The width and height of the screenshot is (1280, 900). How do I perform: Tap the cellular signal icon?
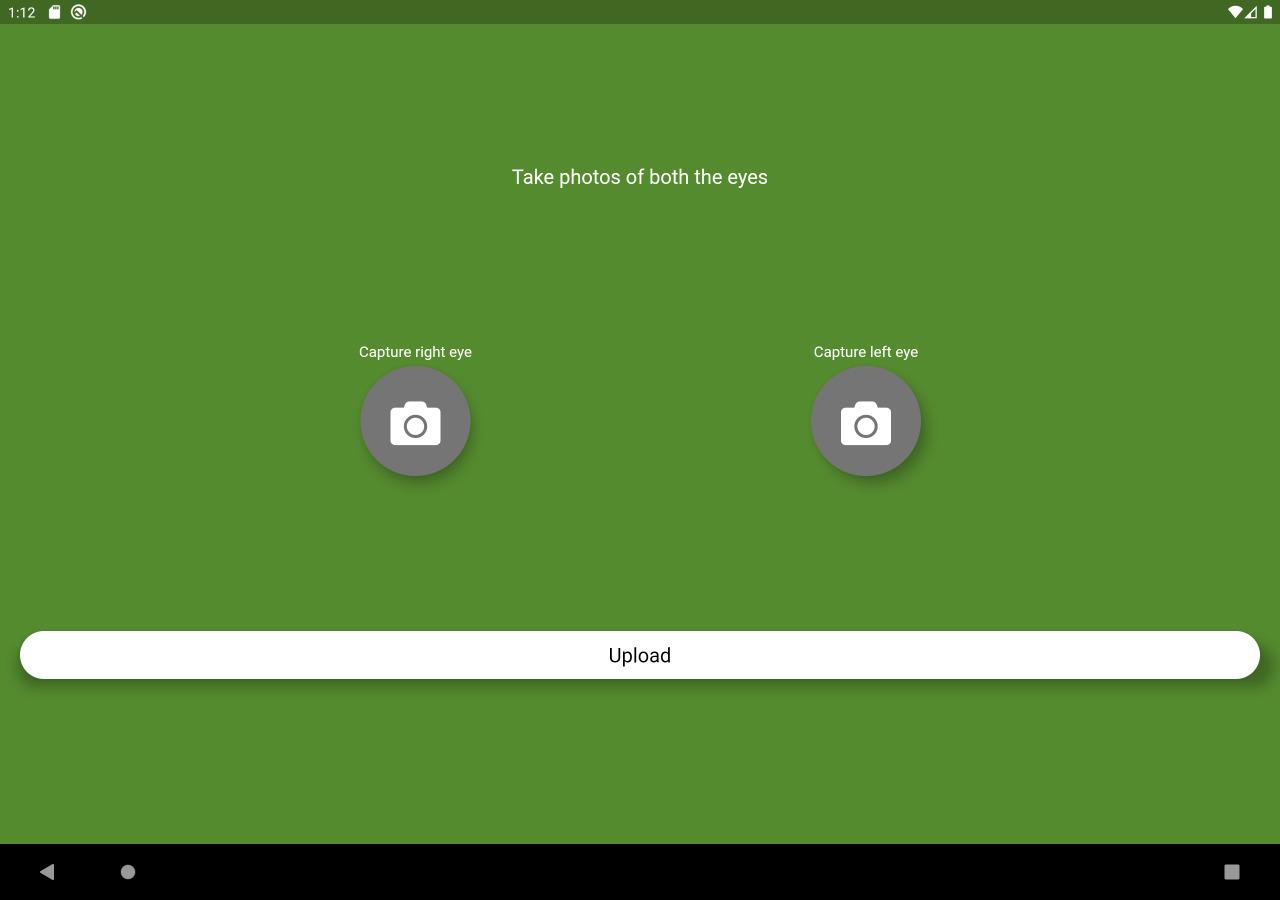click(x=1251, y=12)
